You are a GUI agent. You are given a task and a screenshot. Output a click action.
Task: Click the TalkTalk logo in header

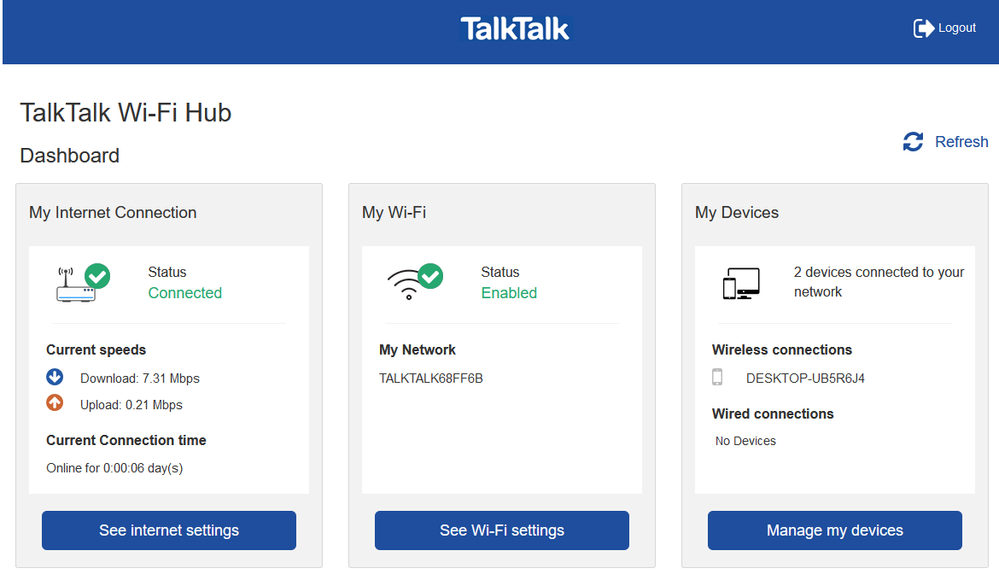point(515,29)
